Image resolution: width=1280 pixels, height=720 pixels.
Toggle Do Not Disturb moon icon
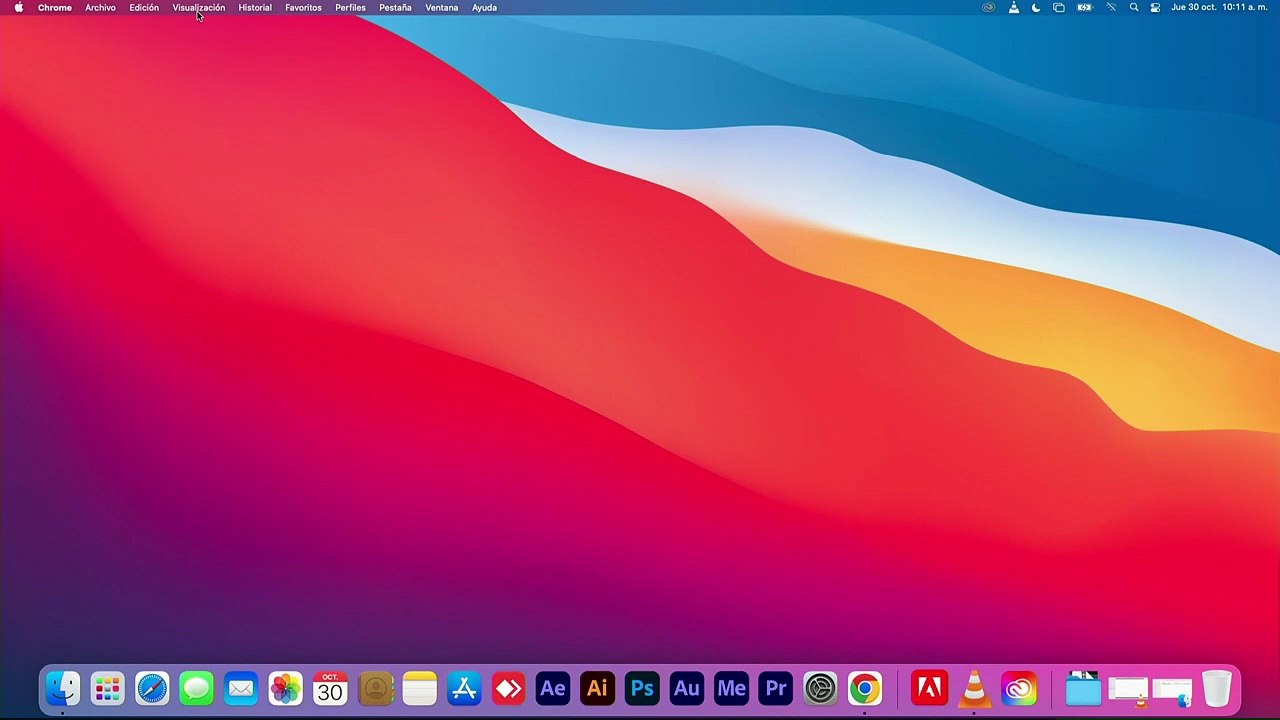tap(1036, 8)
